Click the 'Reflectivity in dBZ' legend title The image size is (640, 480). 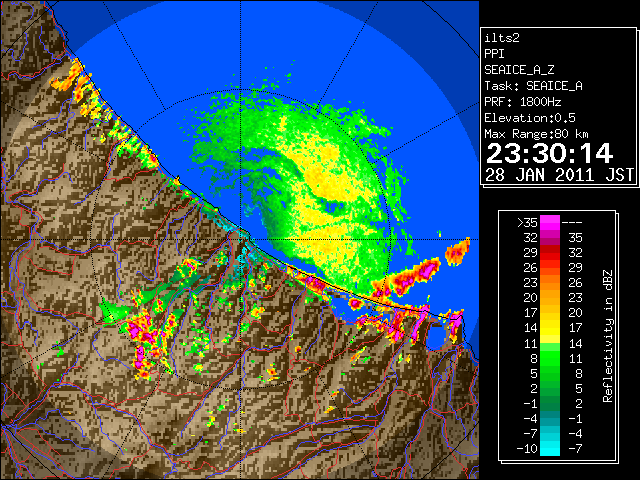coord(608,336)
